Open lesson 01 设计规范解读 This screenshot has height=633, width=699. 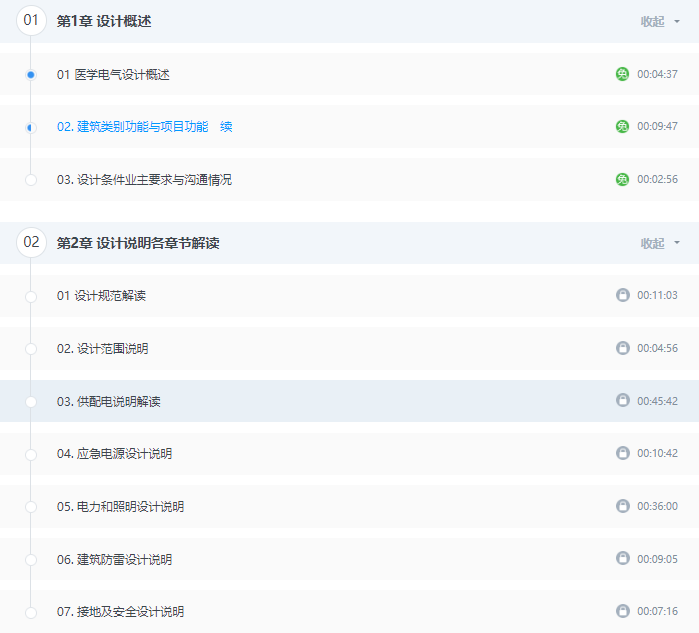(102, 296)
